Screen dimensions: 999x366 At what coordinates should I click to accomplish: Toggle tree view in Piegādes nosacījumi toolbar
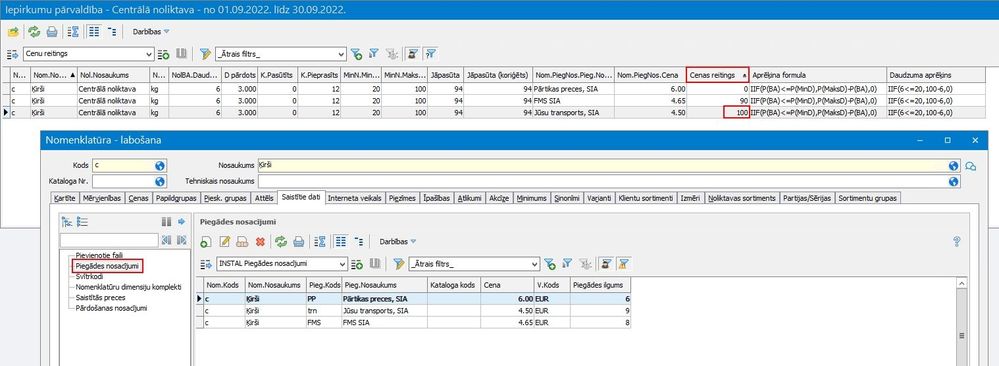tap(359, 242)
